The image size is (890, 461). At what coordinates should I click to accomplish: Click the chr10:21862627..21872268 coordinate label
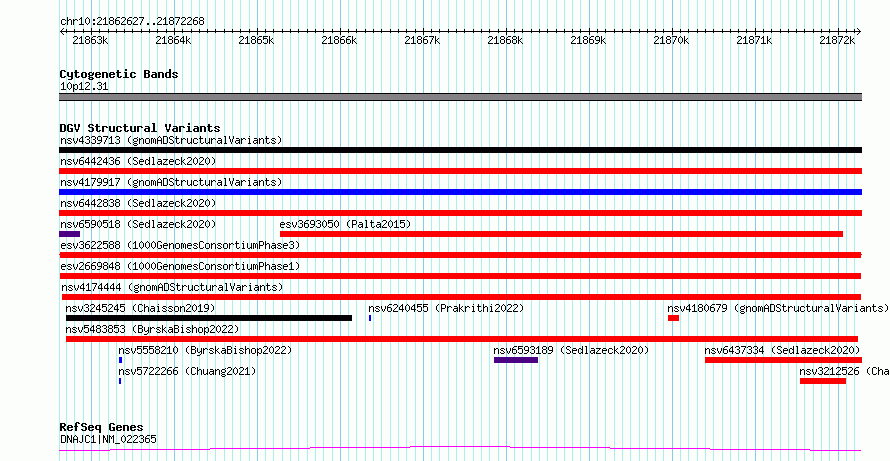click(x=132, y=21)
